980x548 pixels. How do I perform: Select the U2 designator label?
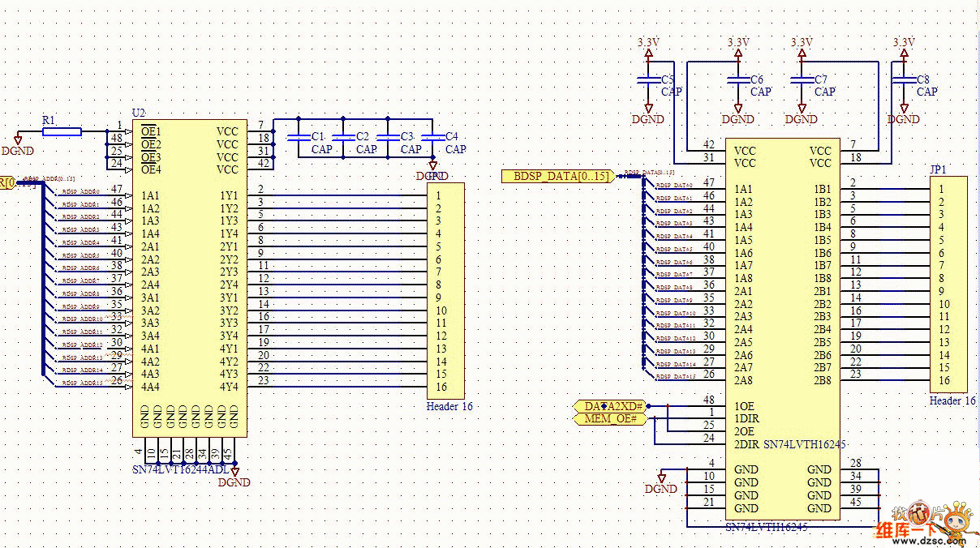click(139, 114)
